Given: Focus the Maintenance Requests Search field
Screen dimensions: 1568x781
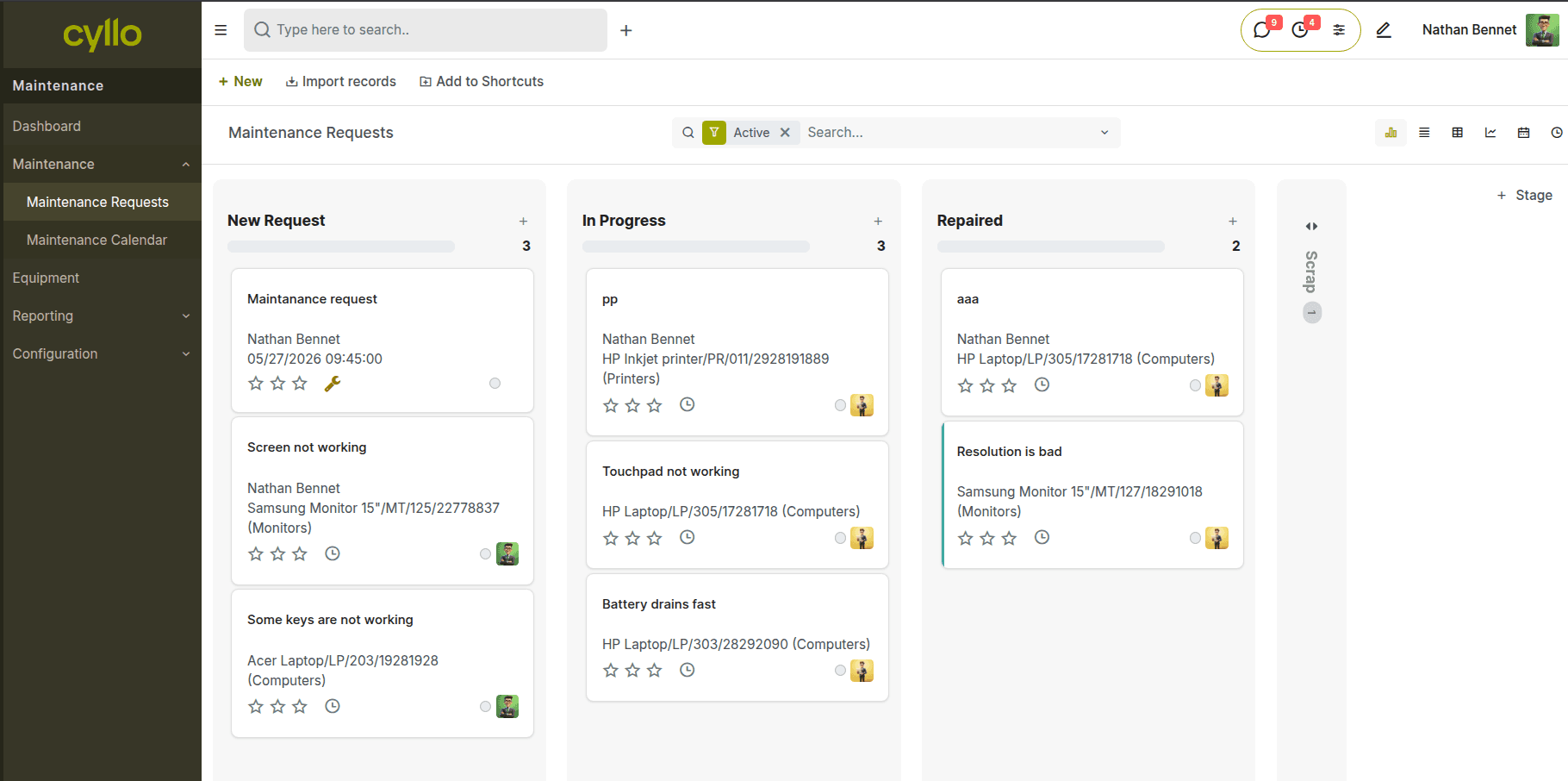Looking at the screenshot, I should click(x=948, y=133).
